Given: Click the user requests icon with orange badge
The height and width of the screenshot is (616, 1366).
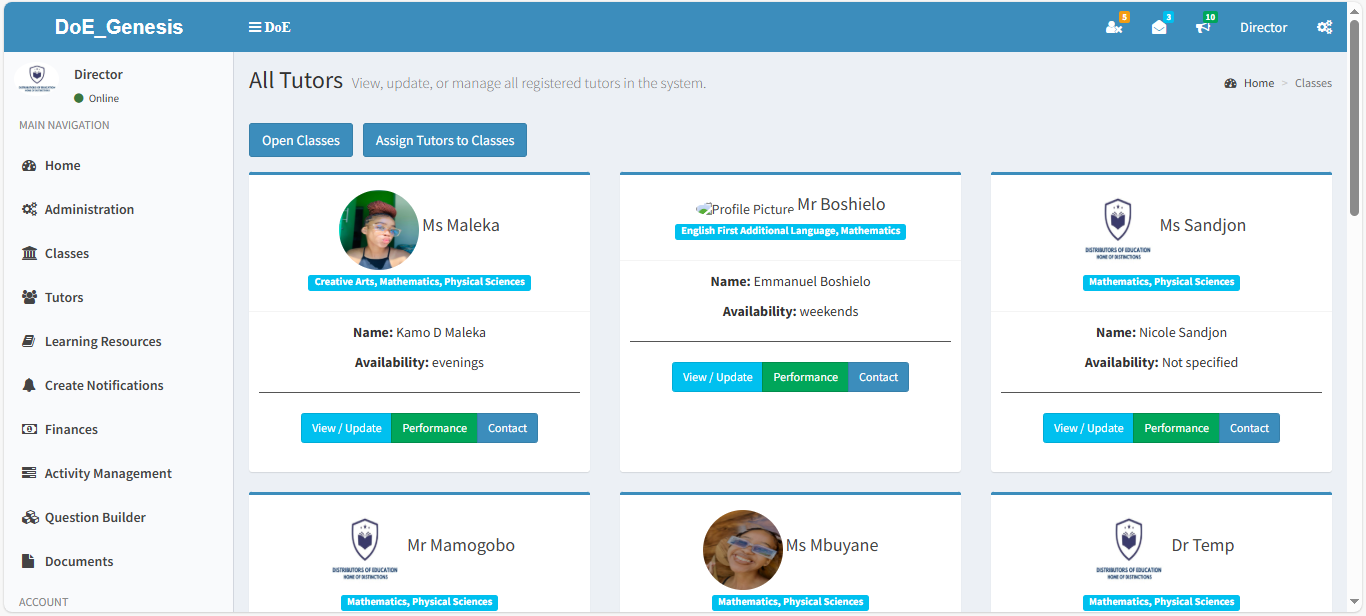Looking at the screenshot, I should click(x=1113, y=27).
